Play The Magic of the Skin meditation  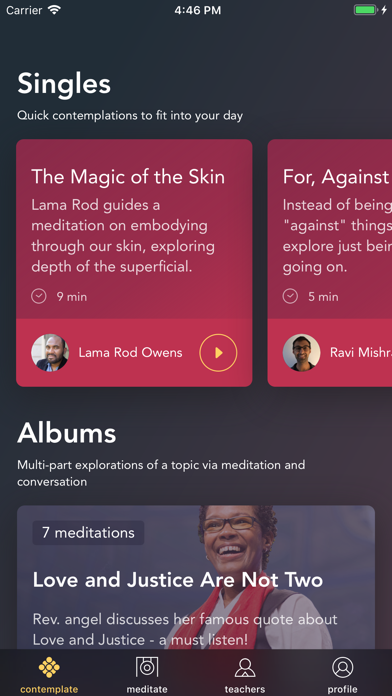[218, 353]
